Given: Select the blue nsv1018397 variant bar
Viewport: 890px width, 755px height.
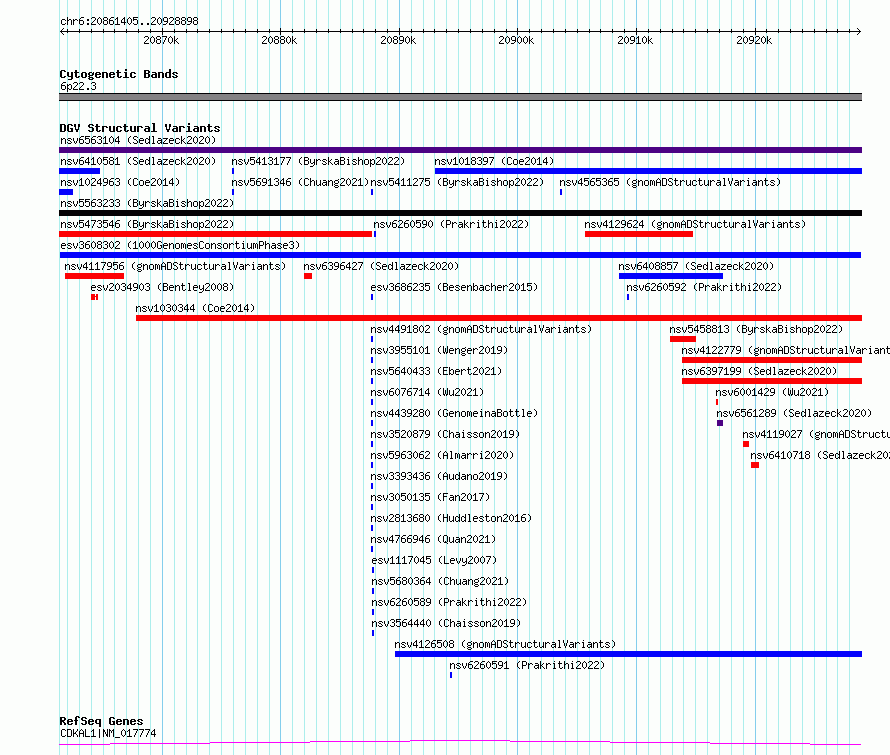Looking at the screenshot, I should pyautogui.click(x=648, y=171).
